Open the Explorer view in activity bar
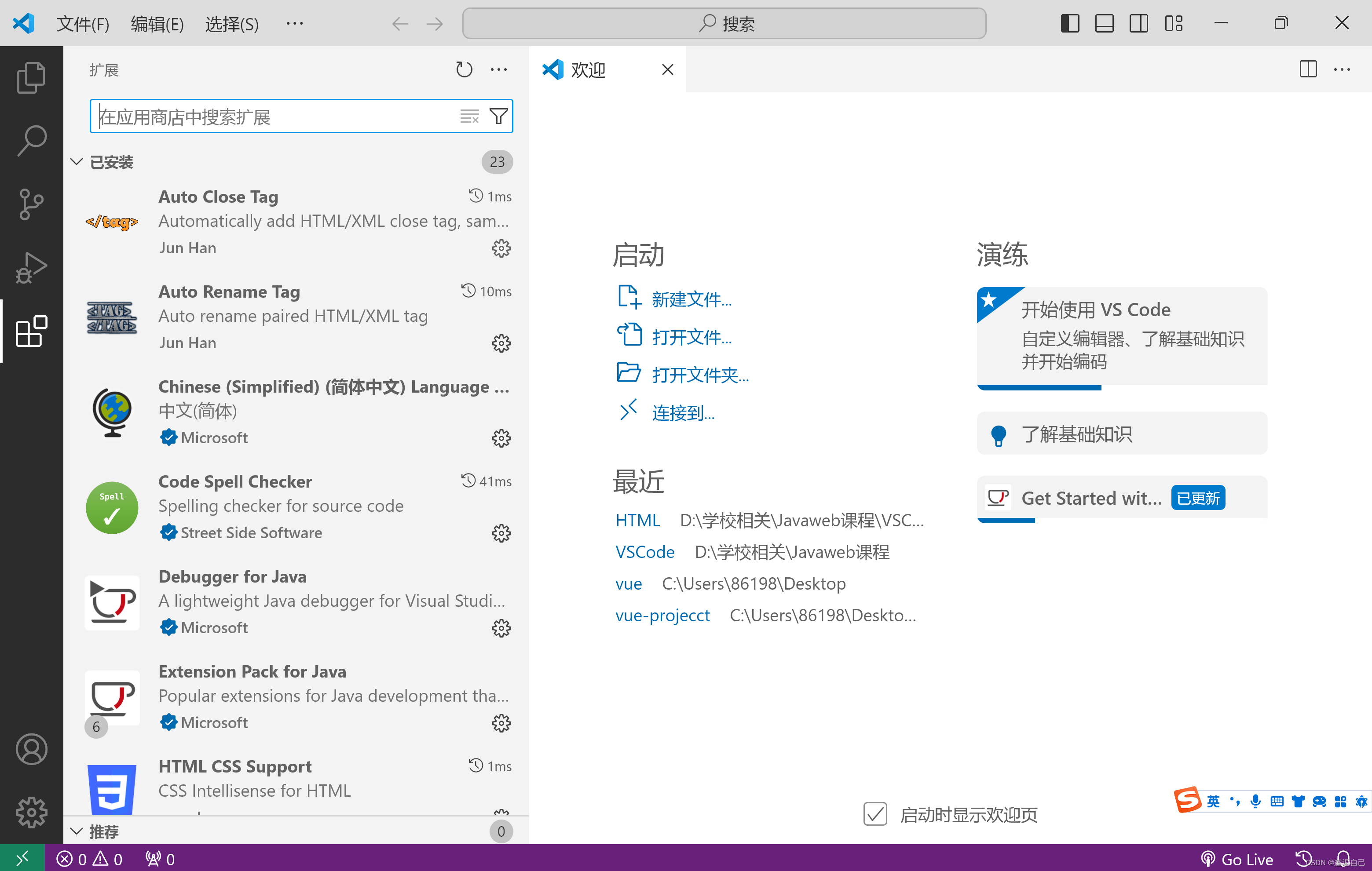Viewport: 1372px width, 871px height. [31, 77]
